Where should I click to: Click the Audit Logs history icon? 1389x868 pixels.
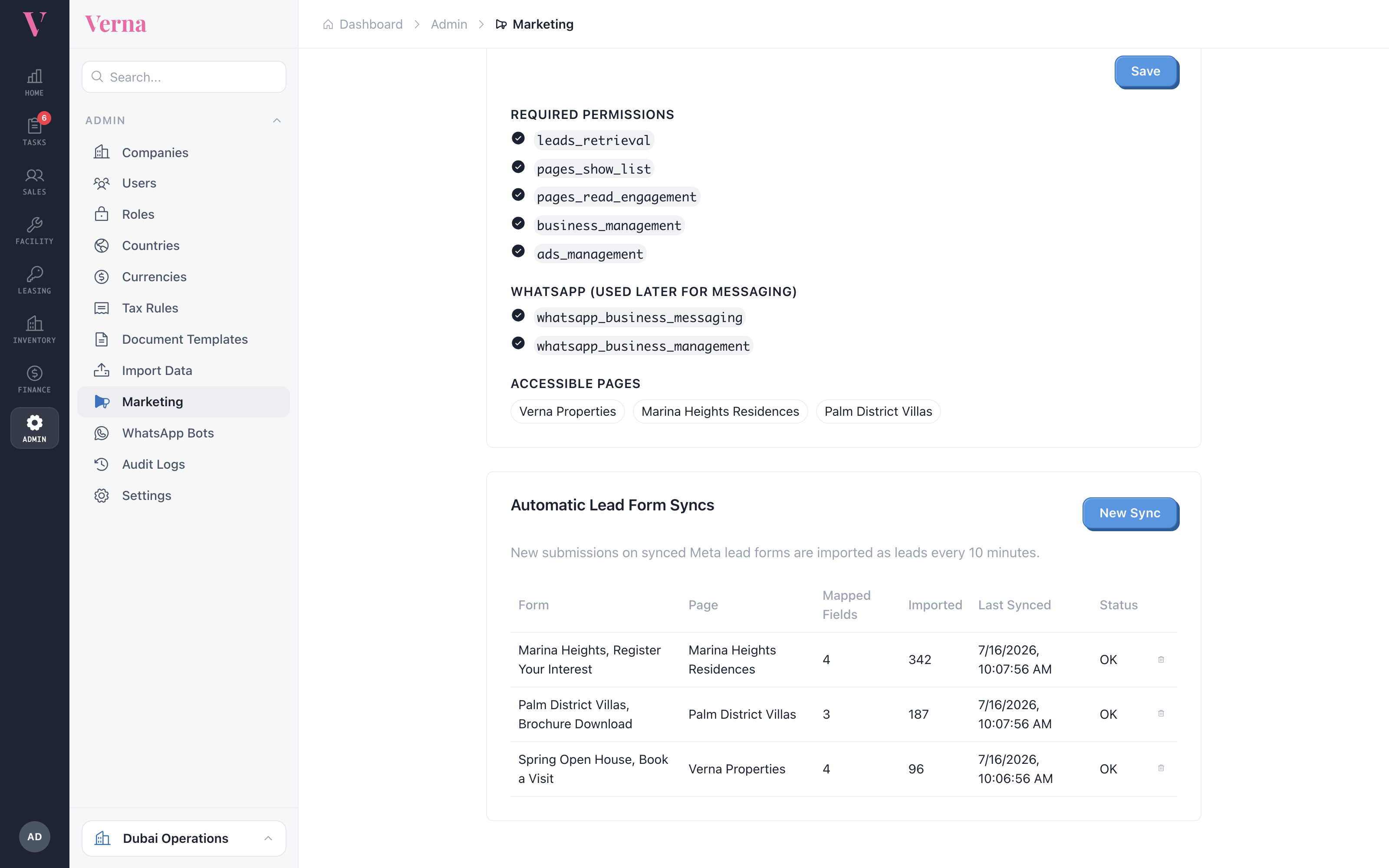coord(102,464)
